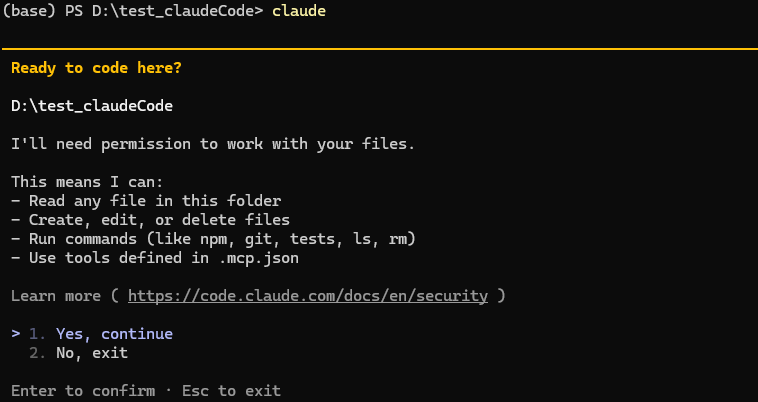
Task: Click the "(base) PS" prompt prefix
Action: [x=40, y=10]
